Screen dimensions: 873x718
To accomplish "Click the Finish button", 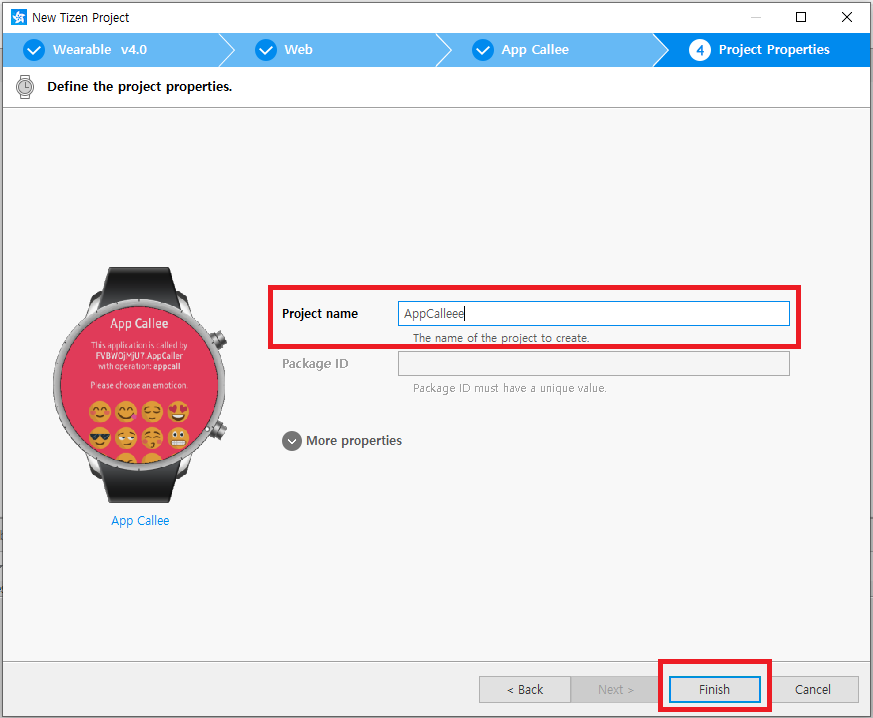I will pyautogui.click(x=714, y=690).
